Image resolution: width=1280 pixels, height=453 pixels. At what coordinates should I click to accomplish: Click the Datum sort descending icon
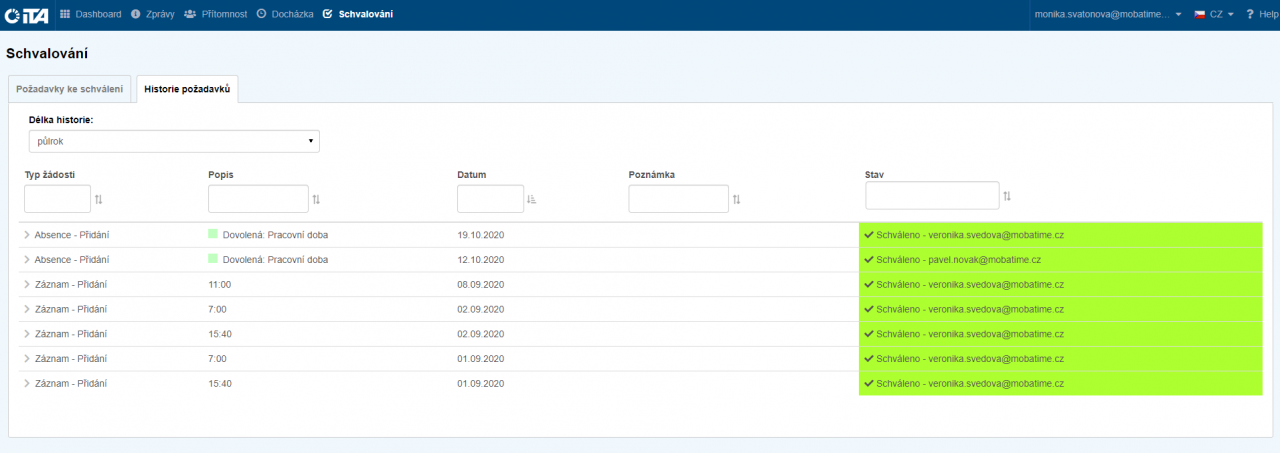(x=531, y=200)
